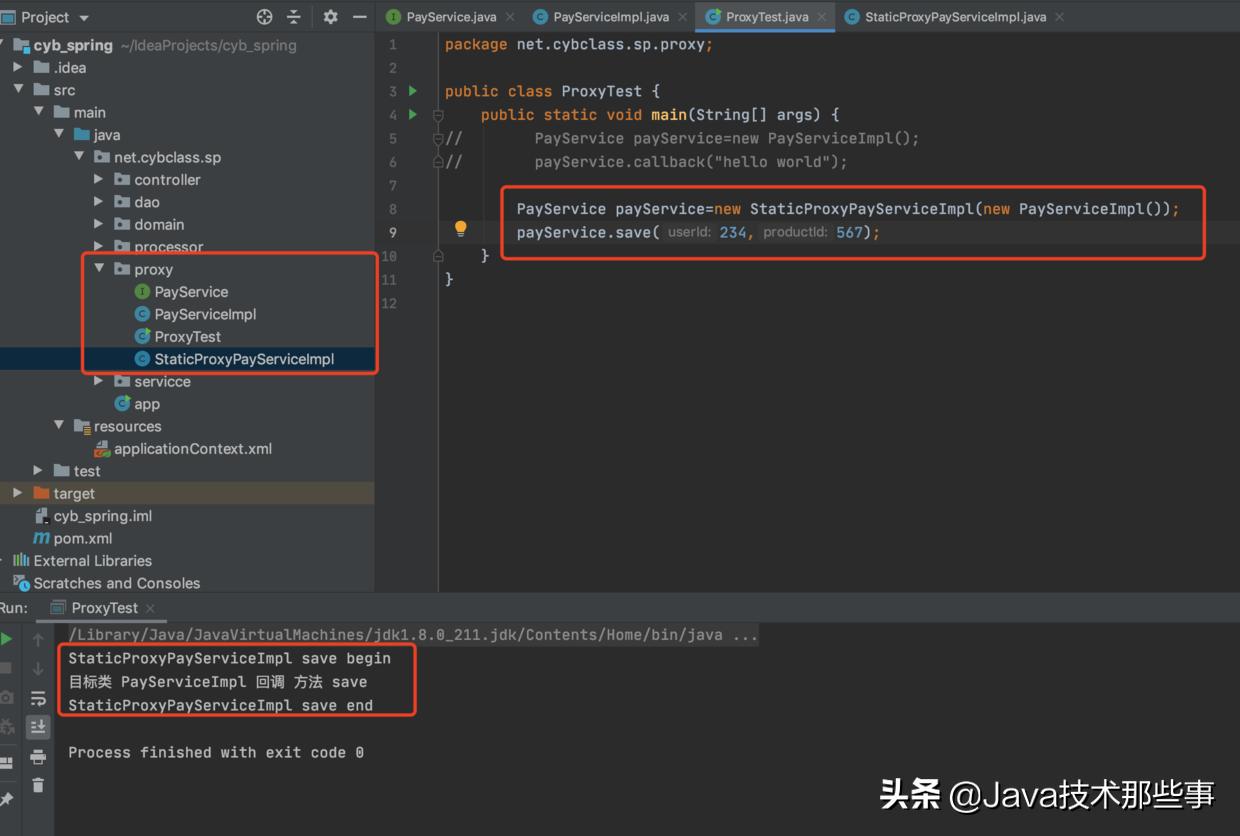Click the yellow lightbulb intention icon
The image size is (1240, 836).
(460, 229)
